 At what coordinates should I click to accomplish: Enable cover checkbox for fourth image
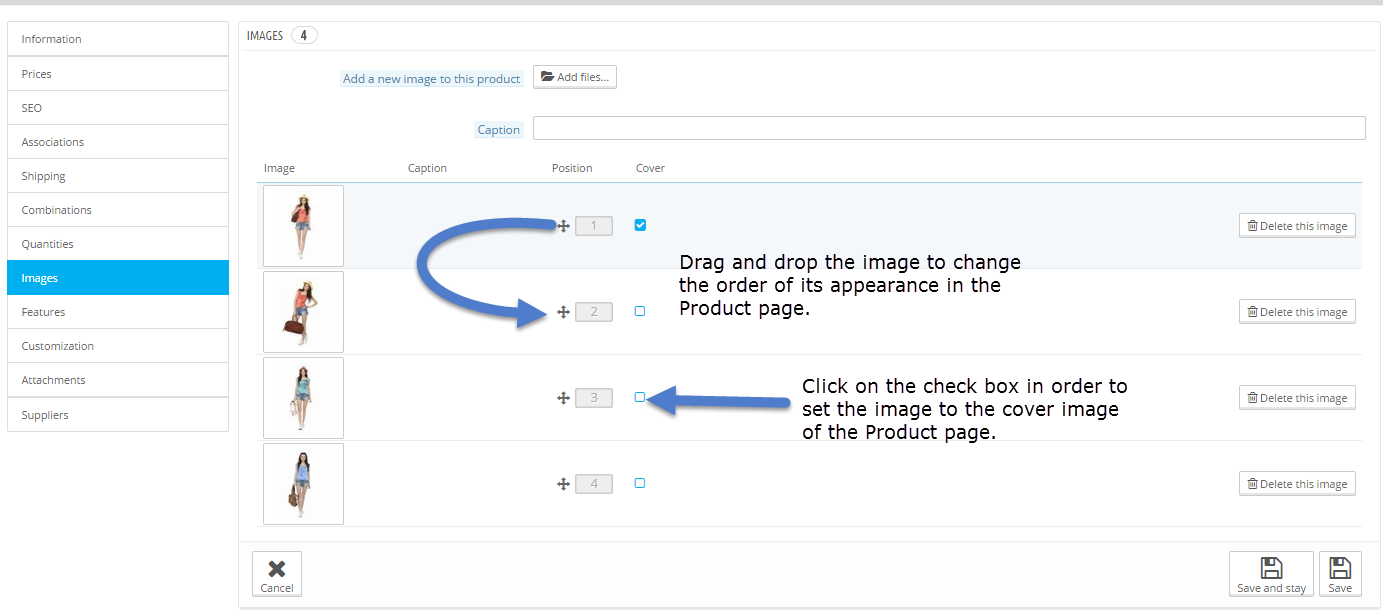coord(640,483)
